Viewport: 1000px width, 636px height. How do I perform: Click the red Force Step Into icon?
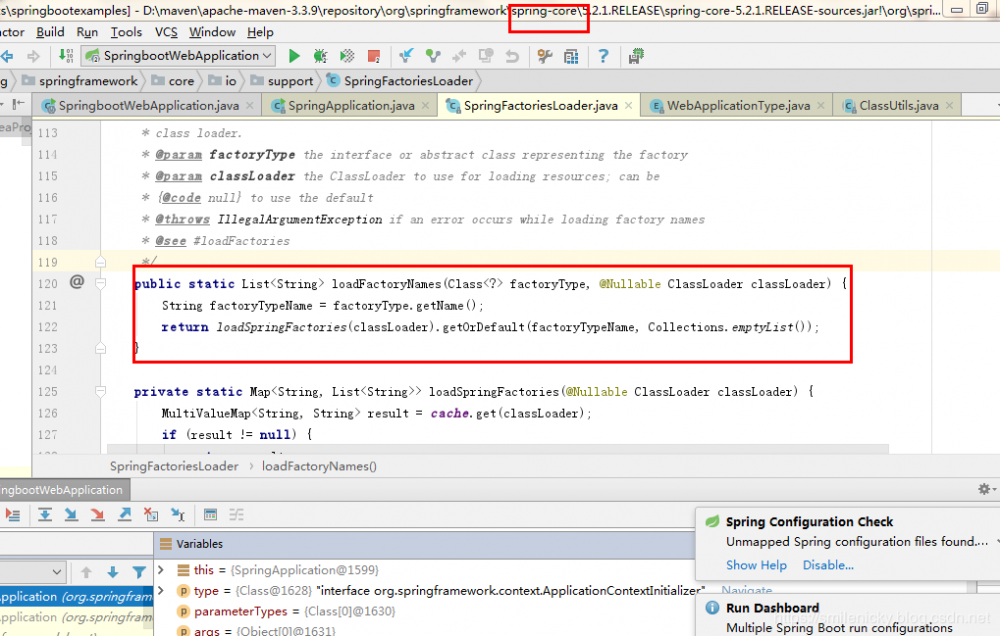97,515
